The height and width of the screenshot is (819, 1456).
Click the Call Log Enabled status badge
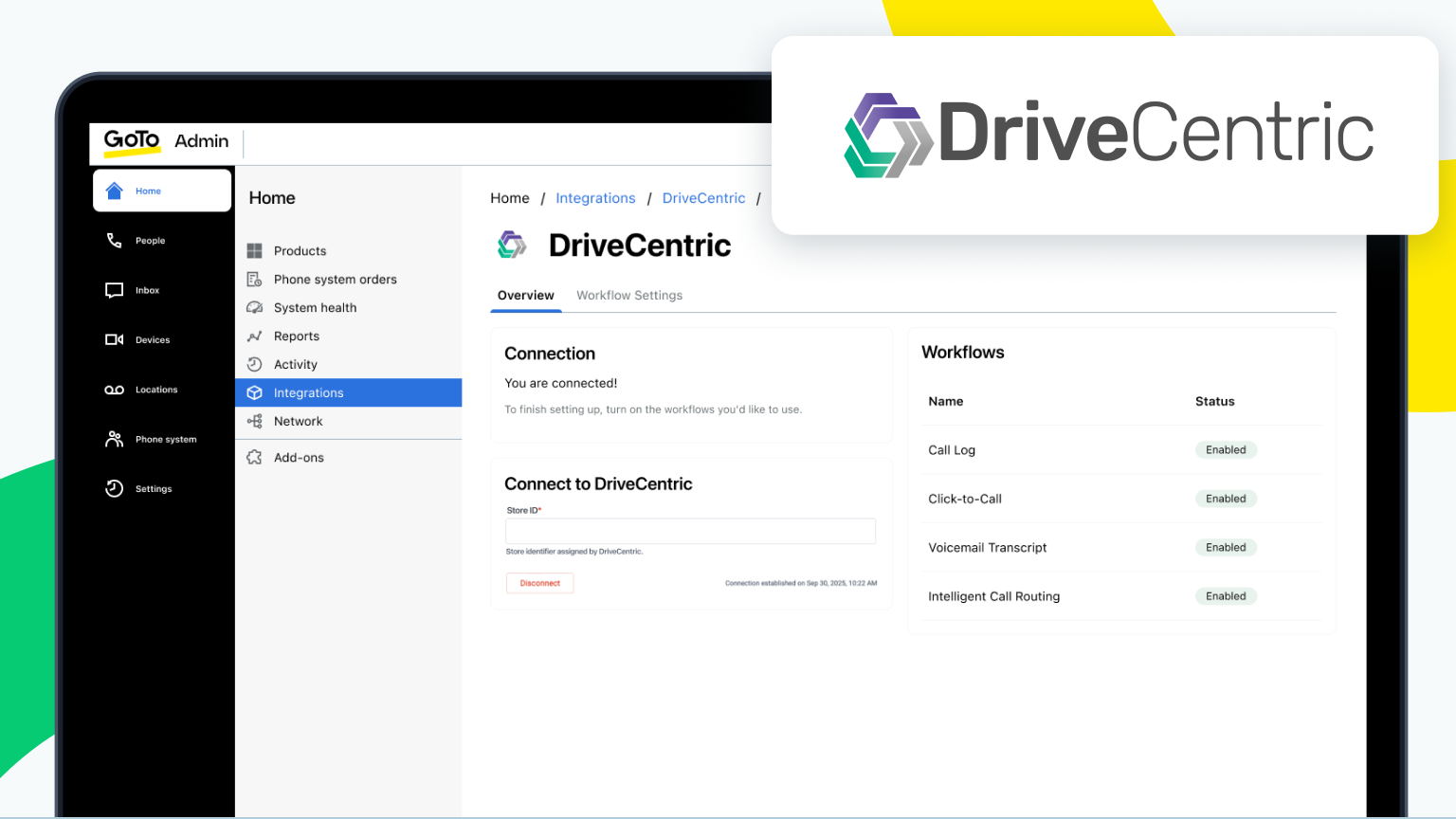(1226, 450)
